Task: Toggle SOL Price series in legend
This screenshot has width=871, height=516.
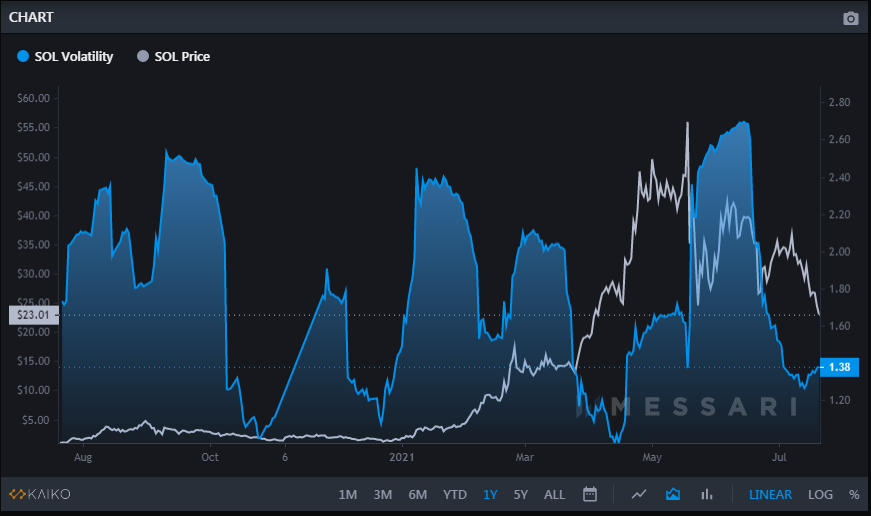Action: click(x=173, y=56)
